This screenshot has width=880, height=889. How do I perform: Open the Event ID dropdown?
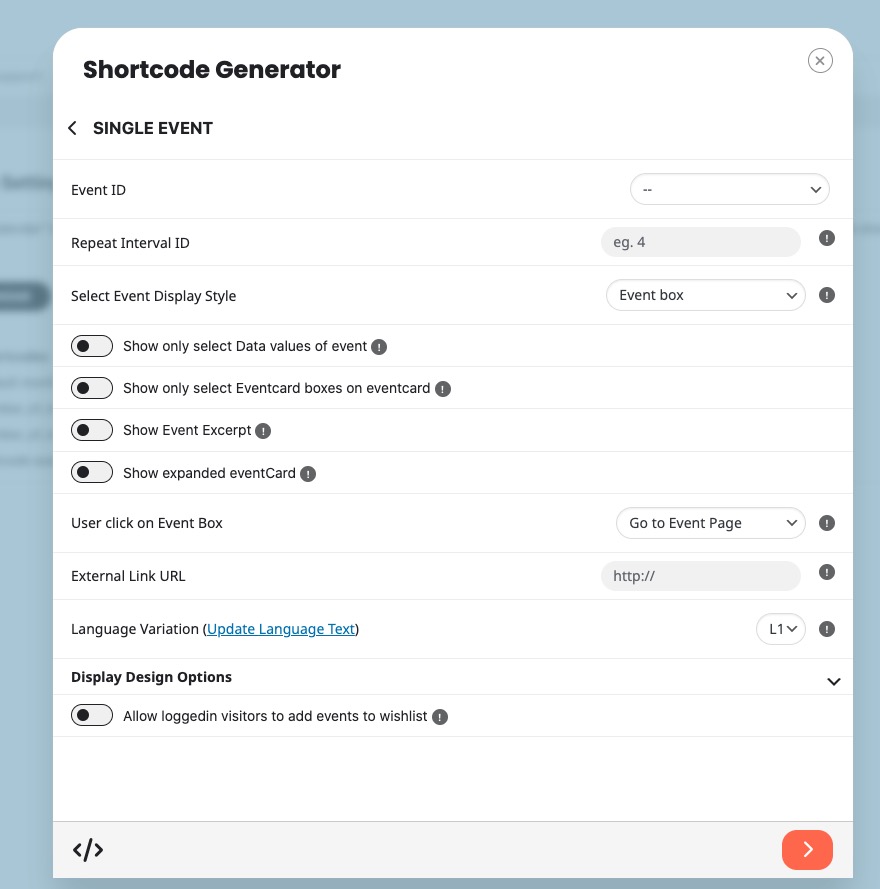730,189
